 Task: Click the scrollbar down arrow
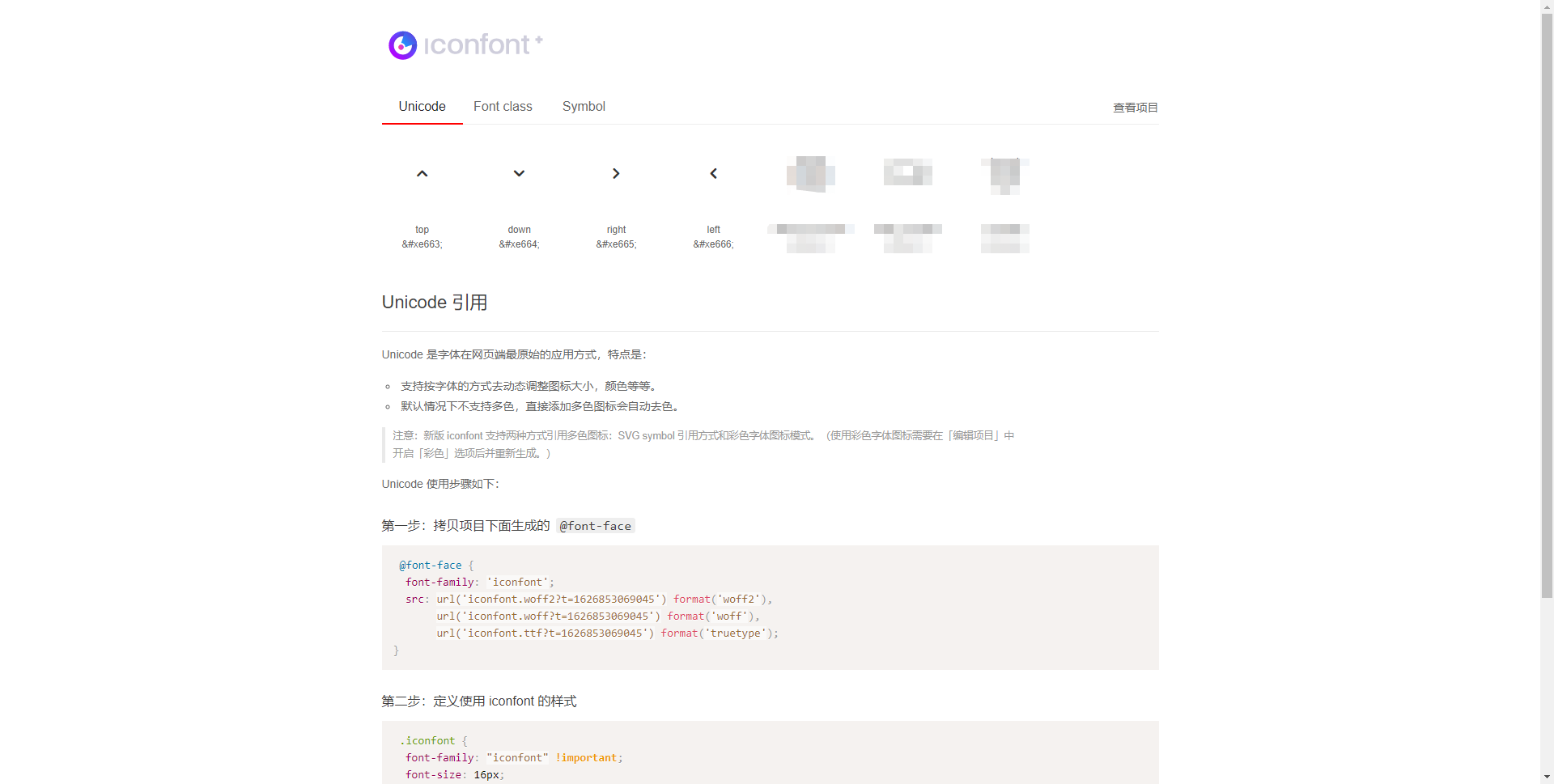pos(1547,778)
